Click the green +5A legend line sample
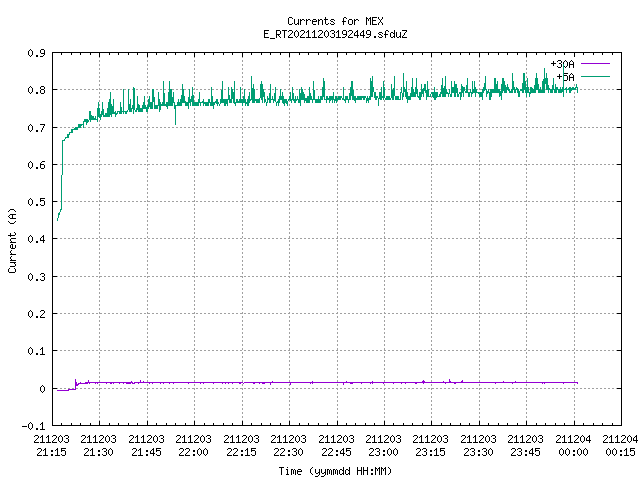640x480 pixels. [596, 76]
